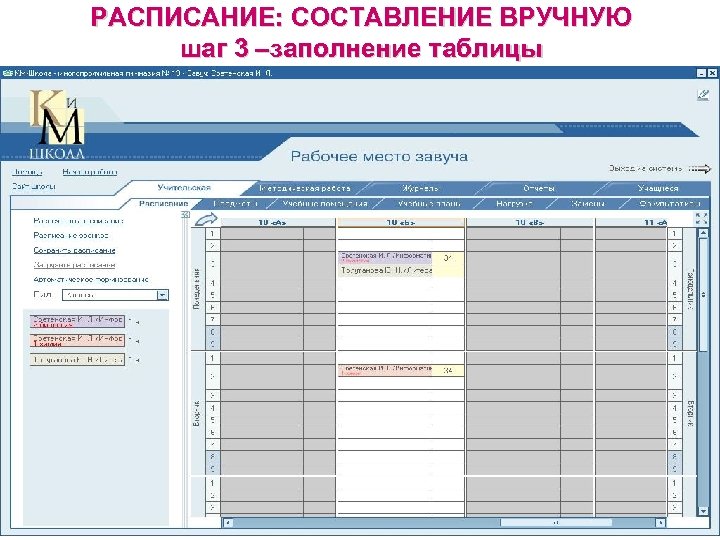Open the Журналы tab

click(x=421, y=188)
